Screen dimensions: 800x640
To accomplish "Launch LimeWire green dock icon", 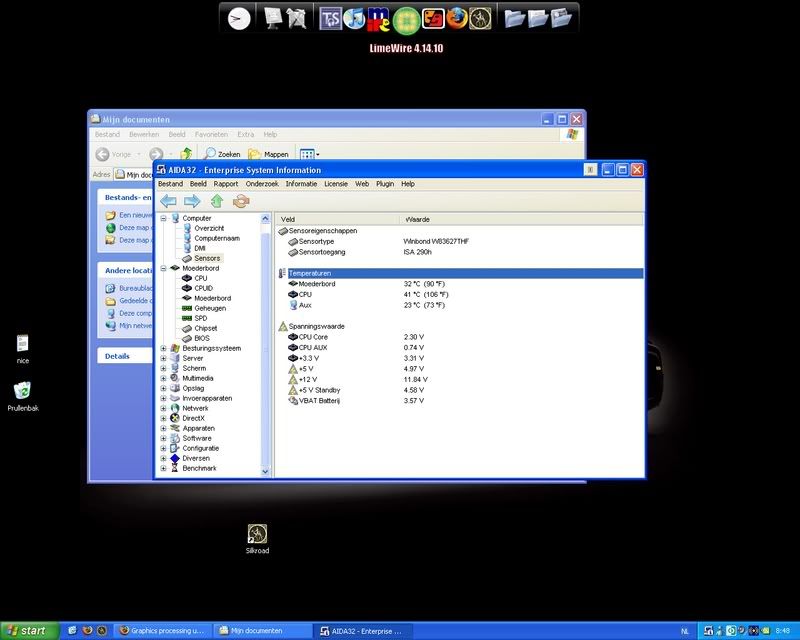I will [x=407, y=20].
